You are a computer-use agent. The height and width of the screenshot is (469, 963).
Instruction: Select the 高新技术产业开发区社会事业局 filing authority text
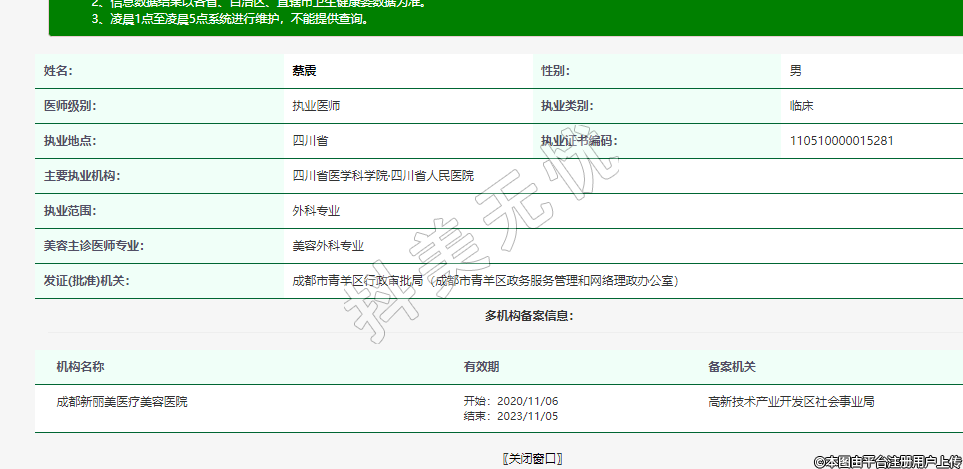click(x=791, y=402)
